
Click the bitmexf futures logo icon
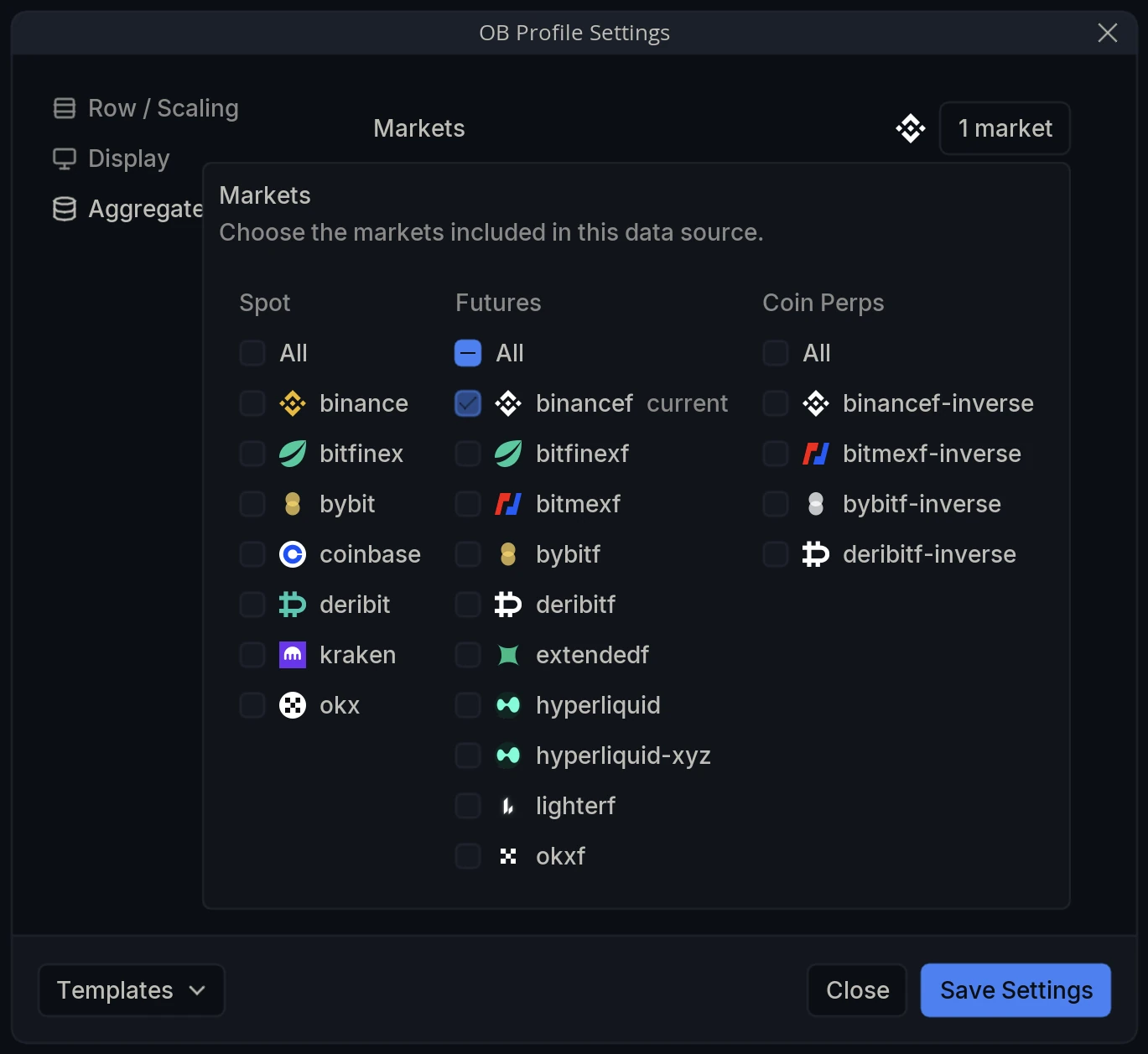[508, 504]
